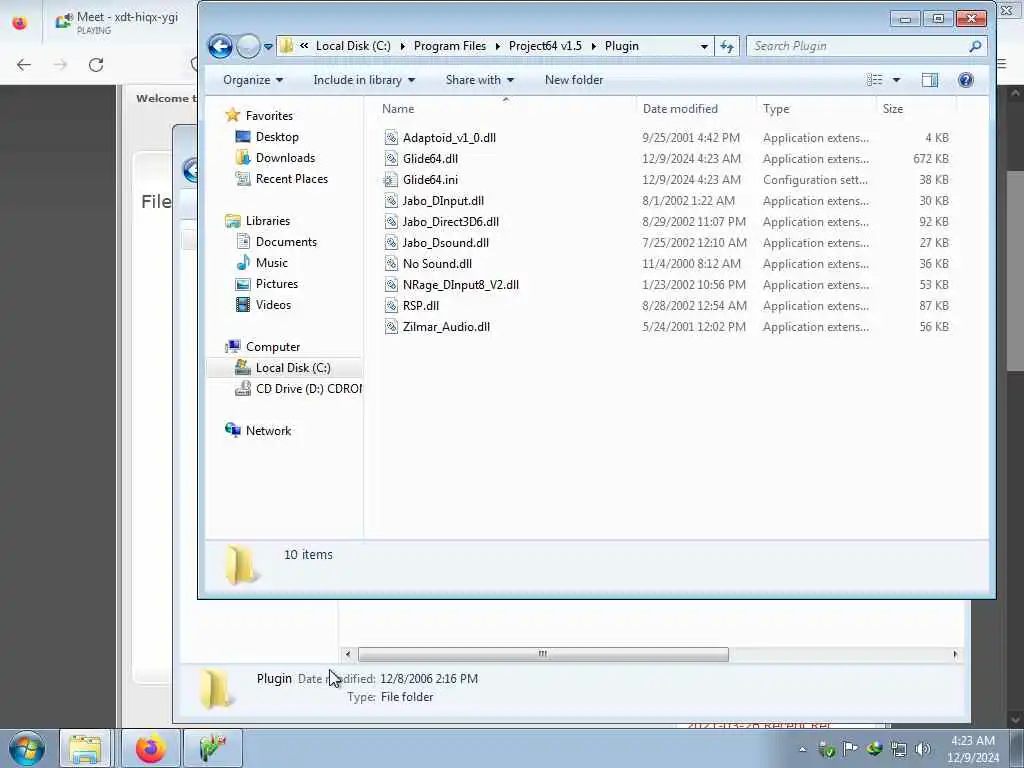Click the Firefox back arrow

coord(24,65)
